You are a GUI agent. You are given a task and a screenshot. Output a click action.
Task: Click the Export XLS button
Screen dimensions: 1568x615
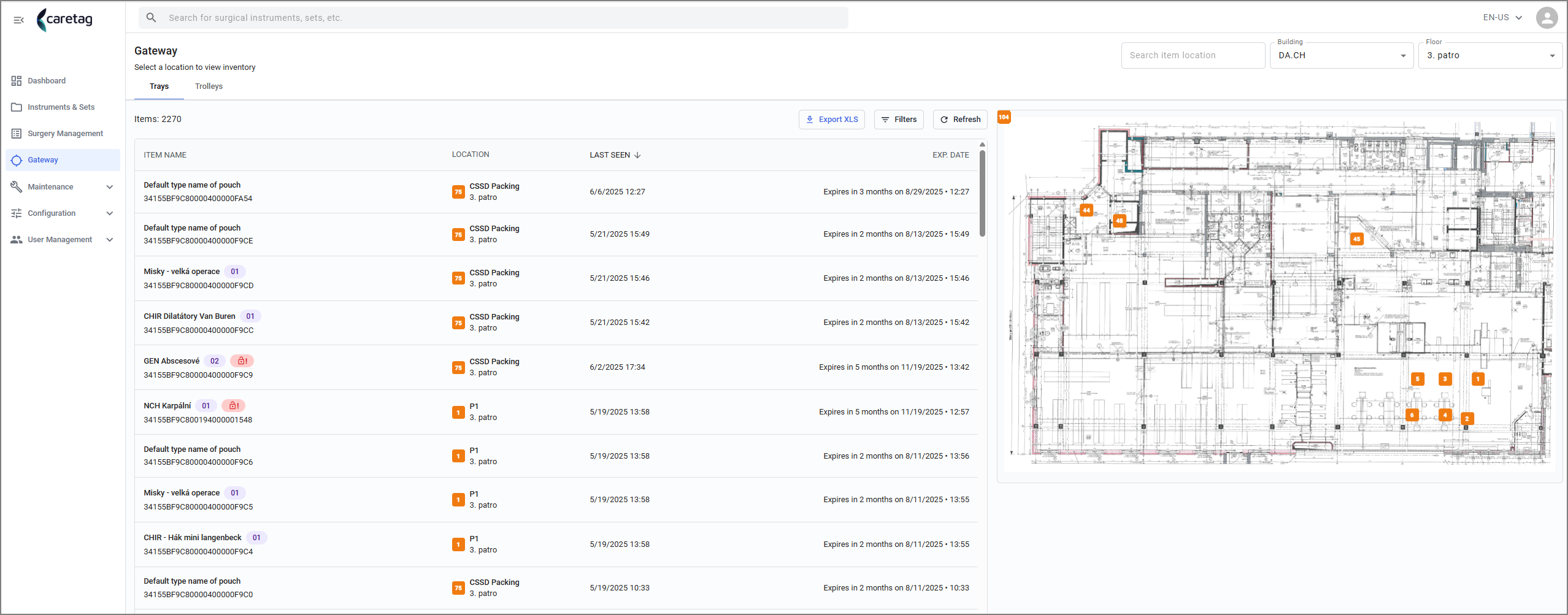click(x=831, y=120)
